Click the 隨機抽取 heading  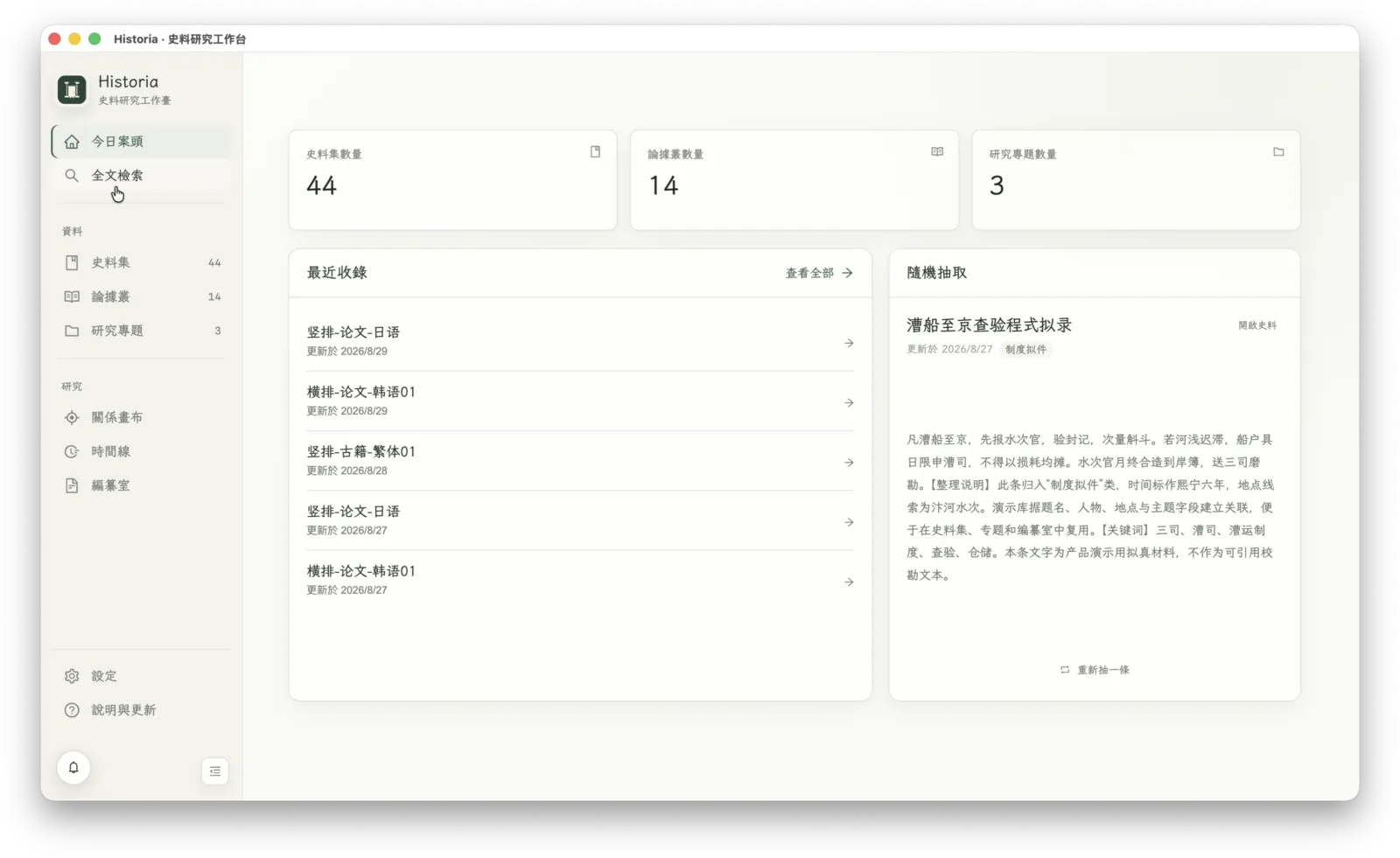tap(936, 273)
